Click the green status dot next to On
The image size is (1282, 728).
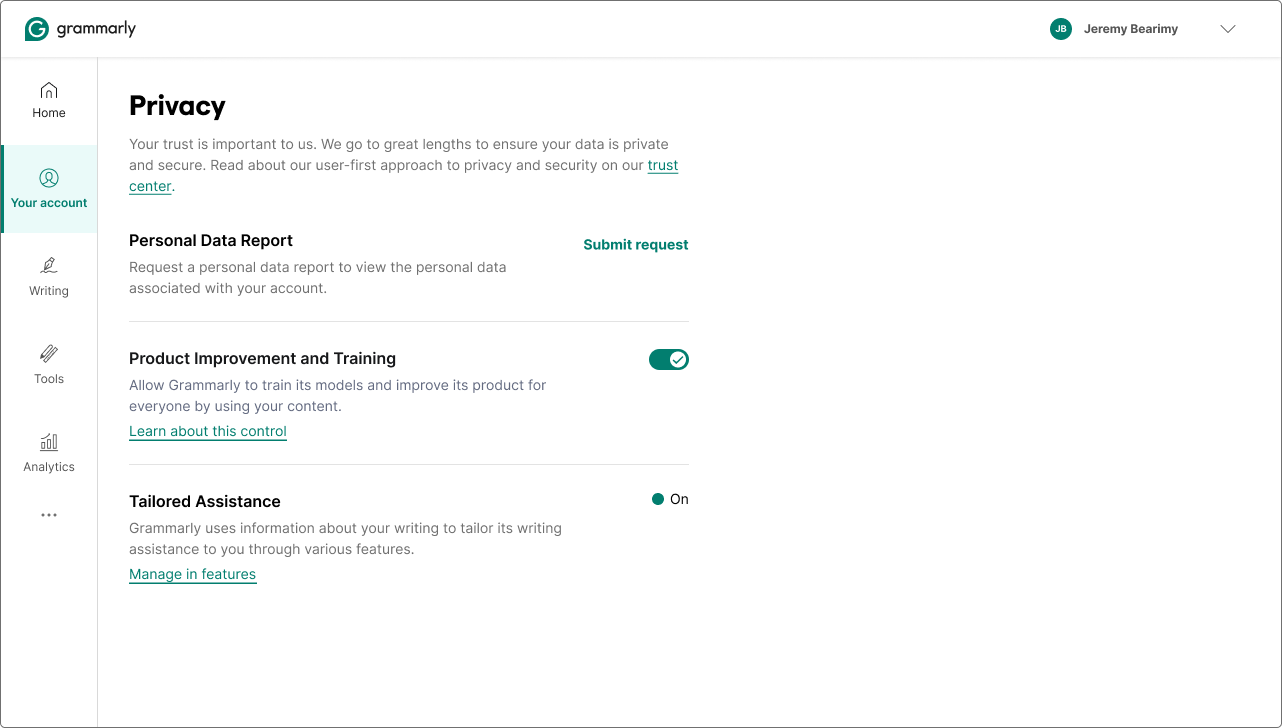pos(657,498)
